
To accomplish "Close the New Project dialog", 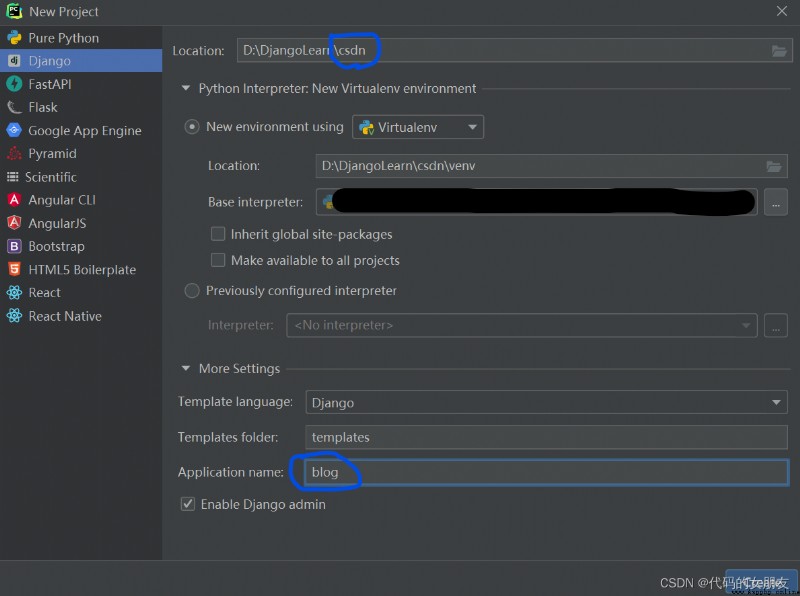I will click(782, 11).
